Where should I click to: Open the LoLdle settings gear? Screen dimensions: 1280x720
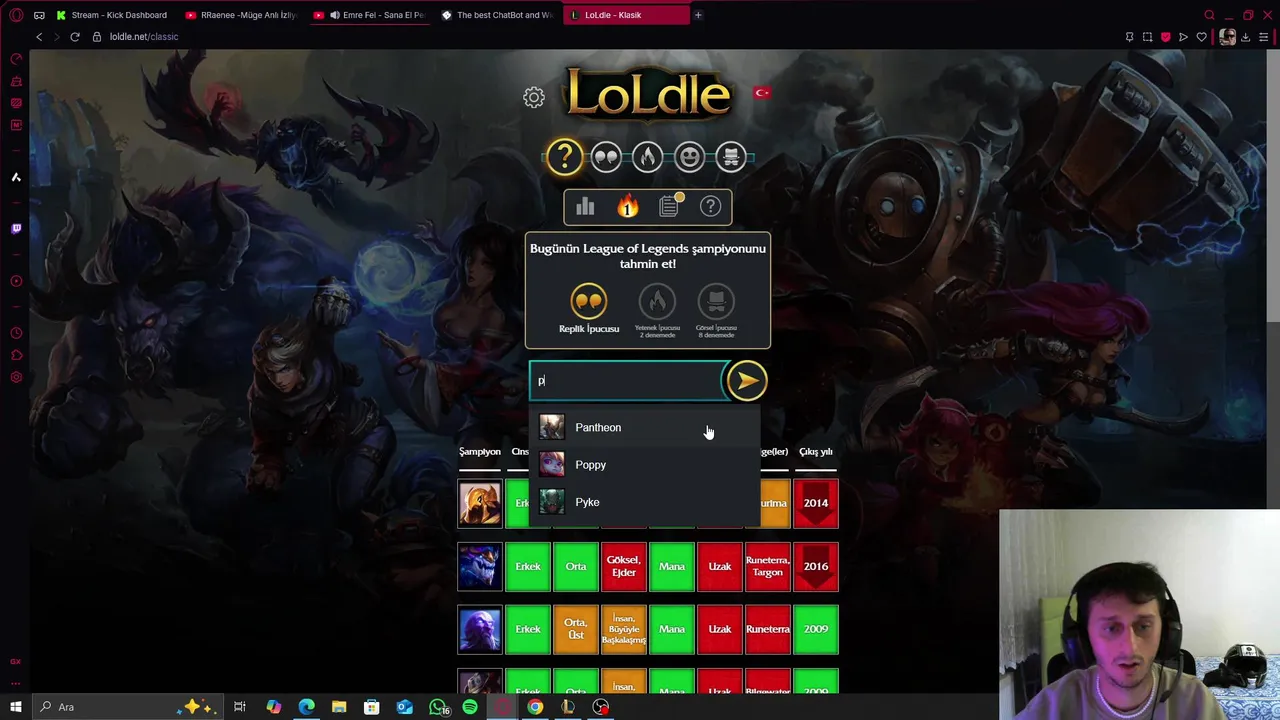click(x=534, y=97)
